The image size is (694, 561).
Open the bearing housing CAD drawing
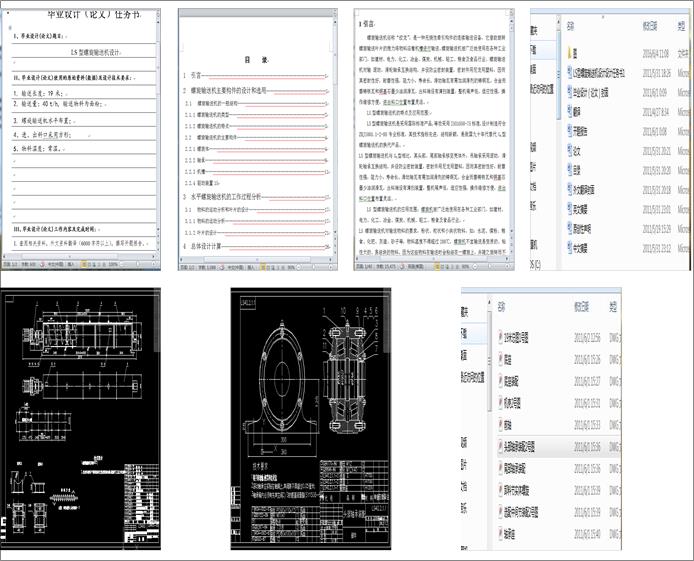tap(311, 419)
